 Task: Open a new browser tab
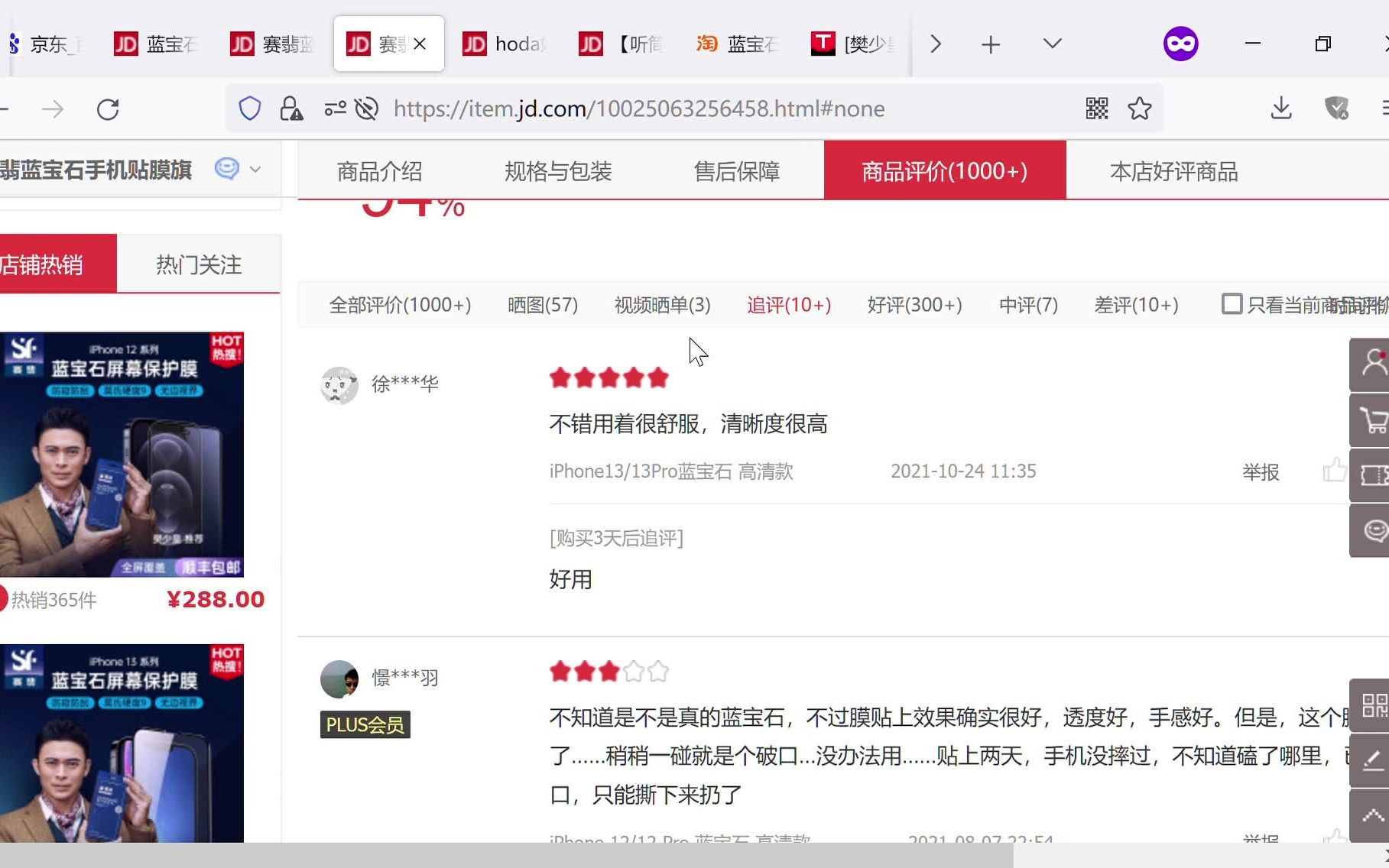(991, 44)
